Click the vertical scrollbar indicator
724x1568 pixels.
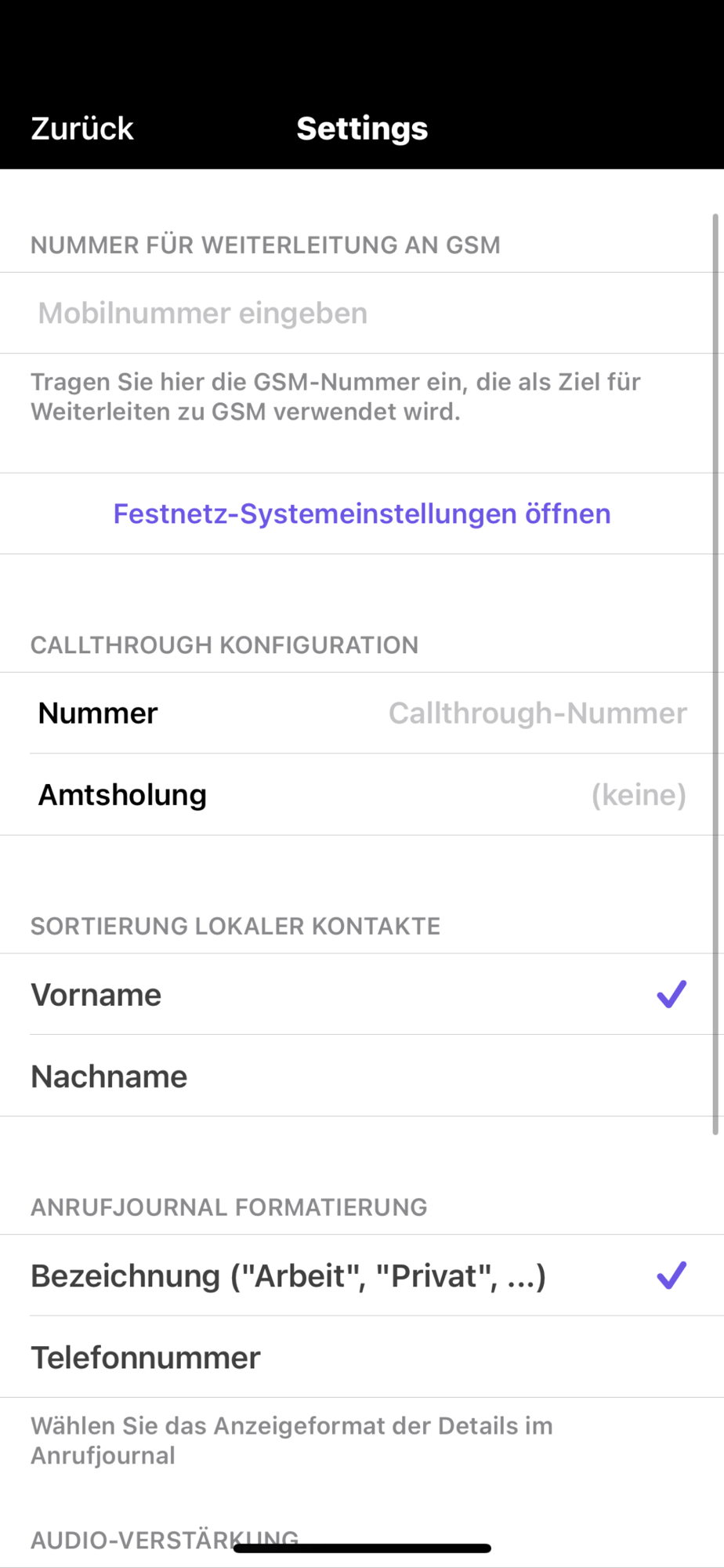[x=715, y=674]
